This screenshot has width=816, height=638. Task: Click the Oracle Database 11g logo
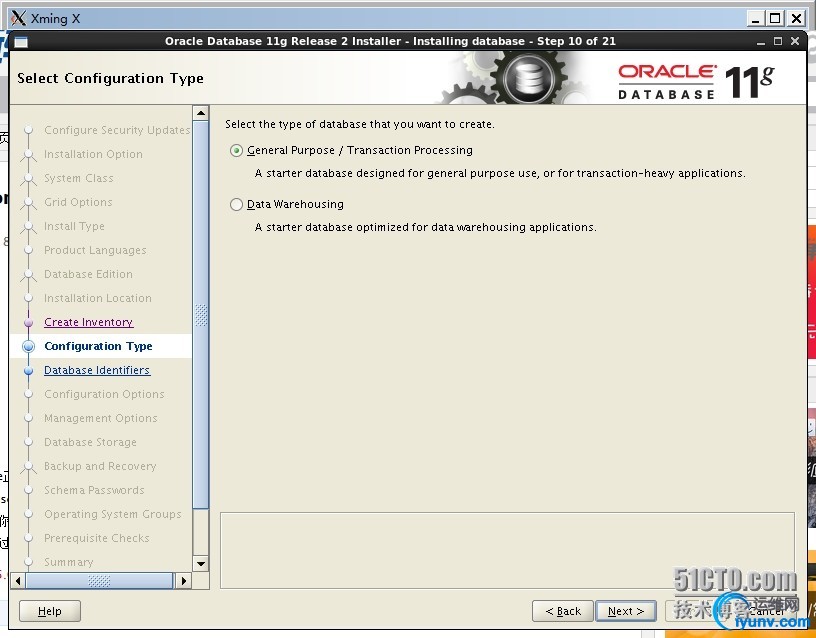click(696, 82)
